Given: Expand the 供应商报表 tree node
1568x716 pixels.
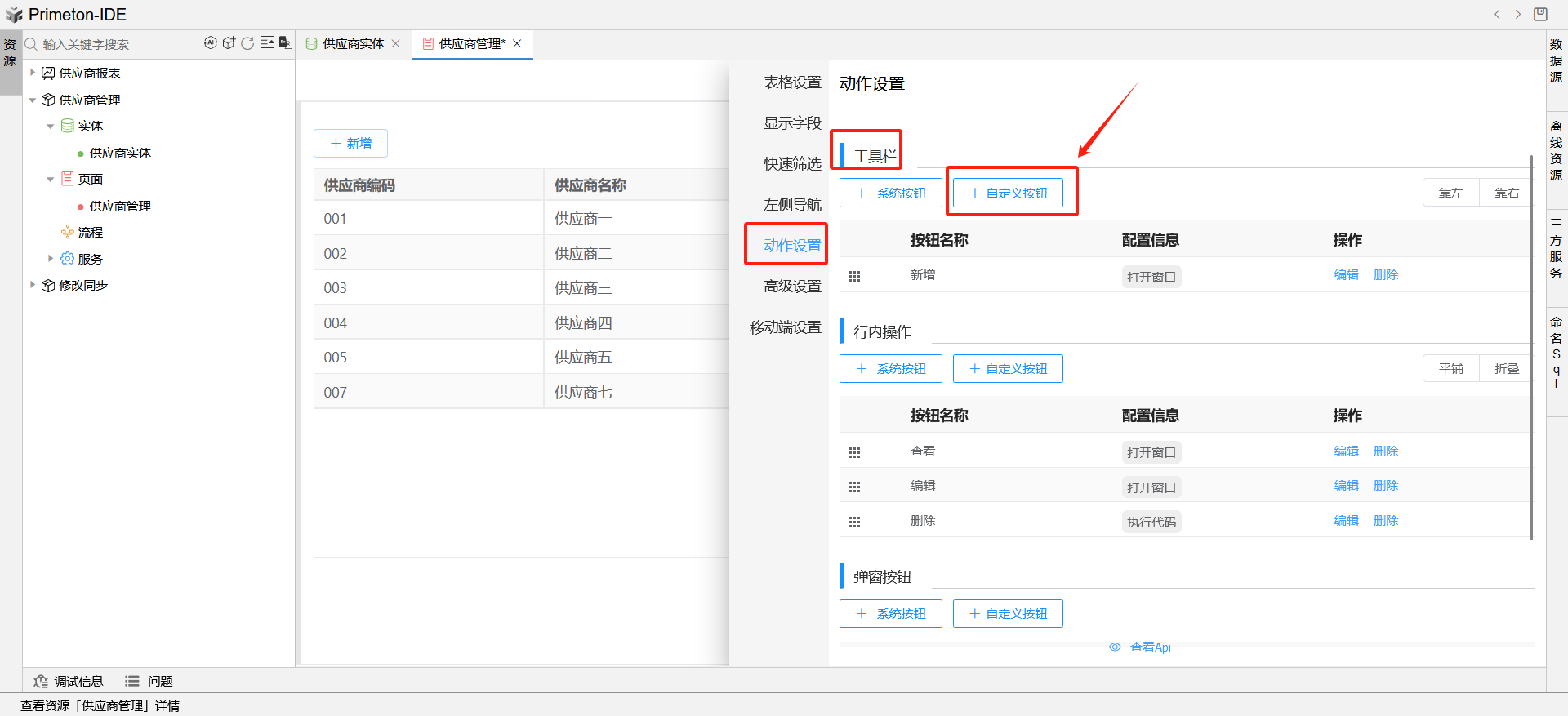Looking at the screenshot, I should (x=33, y=73).
